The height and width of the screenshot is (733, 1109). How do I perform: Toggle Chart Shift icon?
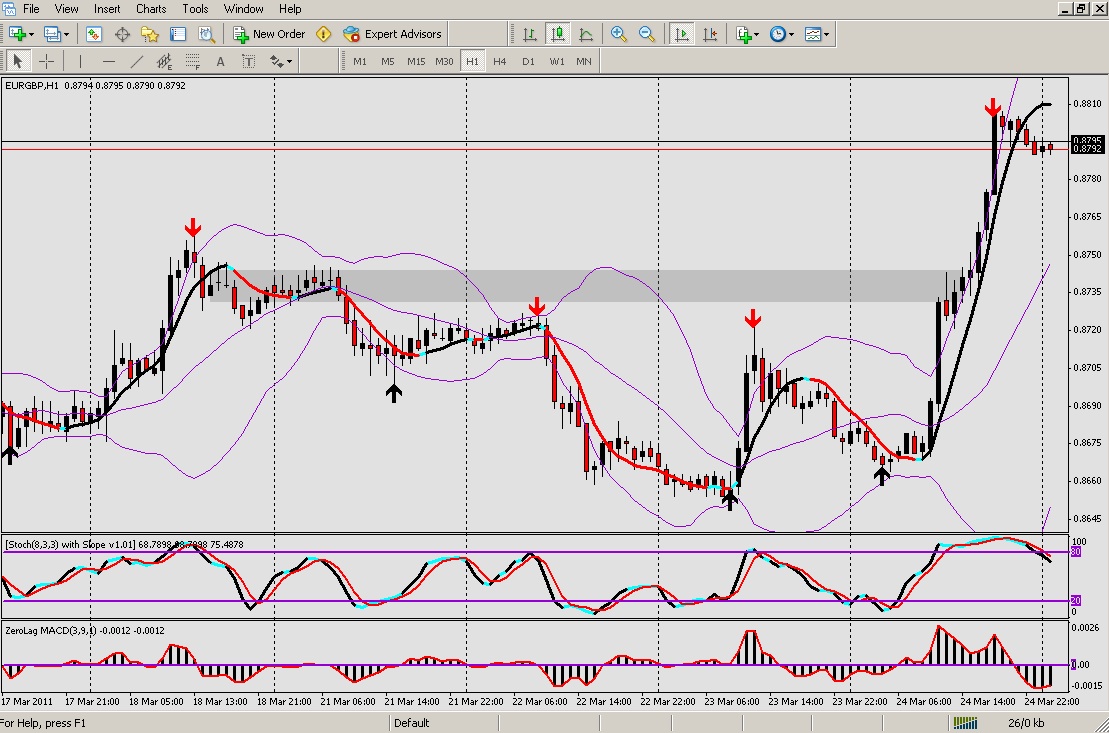[709, 34]
